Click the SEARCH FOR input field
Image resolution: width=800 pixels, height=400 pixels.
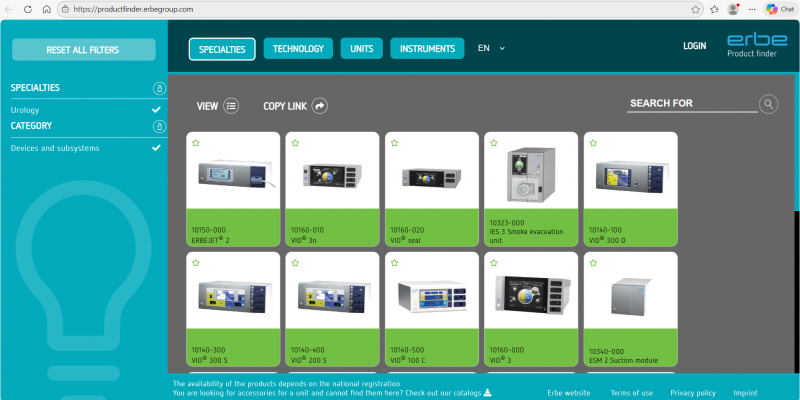click(692, 104)
